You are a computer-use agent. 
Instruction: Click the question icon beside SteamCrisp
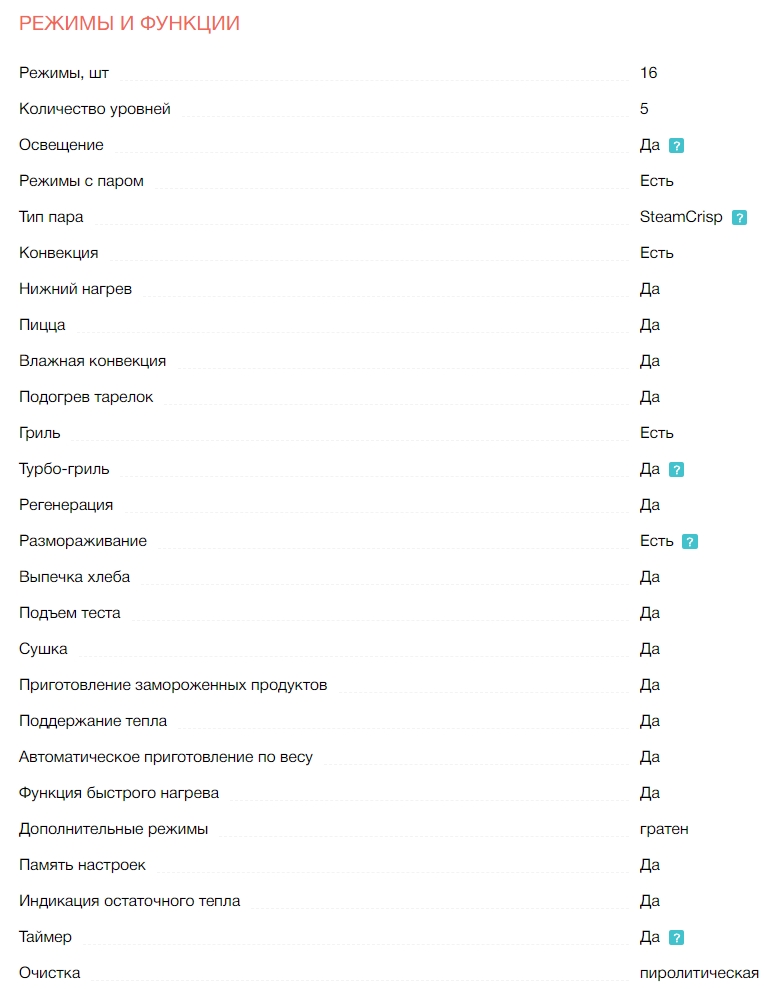point(739,218)
